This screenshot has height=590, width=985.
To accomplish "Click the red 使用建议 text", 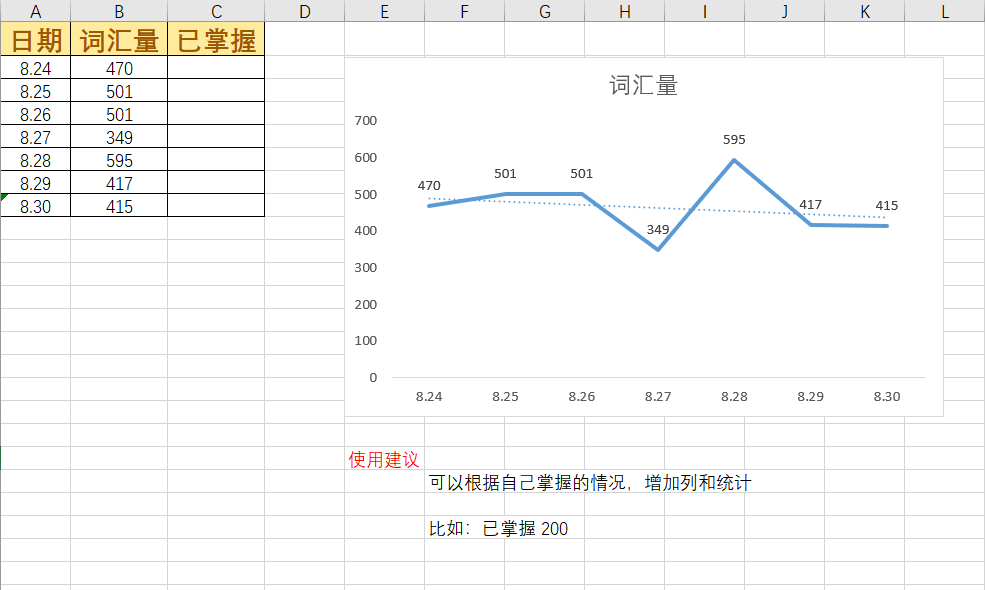I will tap(383, 460).
